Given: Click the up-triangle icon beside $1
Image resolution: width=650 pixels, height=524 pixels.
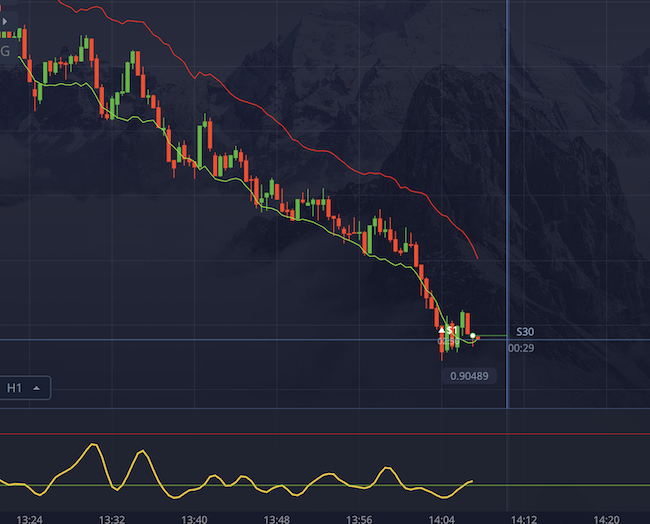Looking at the screenshot, I should 442,329.
